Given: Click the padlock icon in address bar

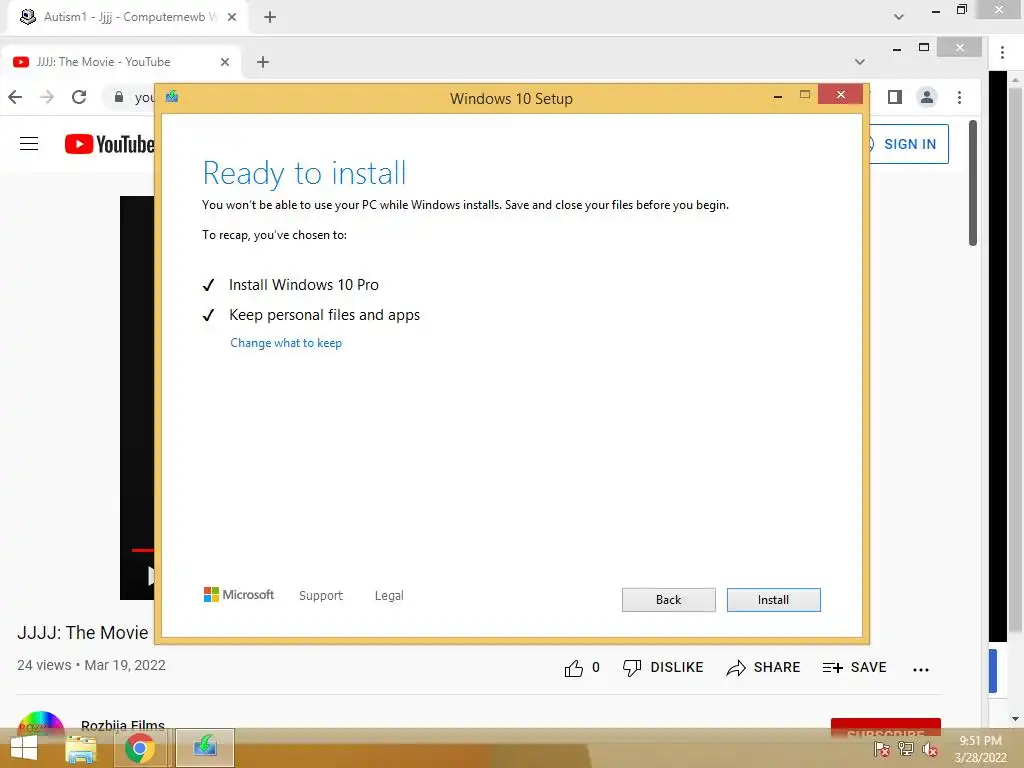Looking at the screenshot, I should click(x=118, y=97).
